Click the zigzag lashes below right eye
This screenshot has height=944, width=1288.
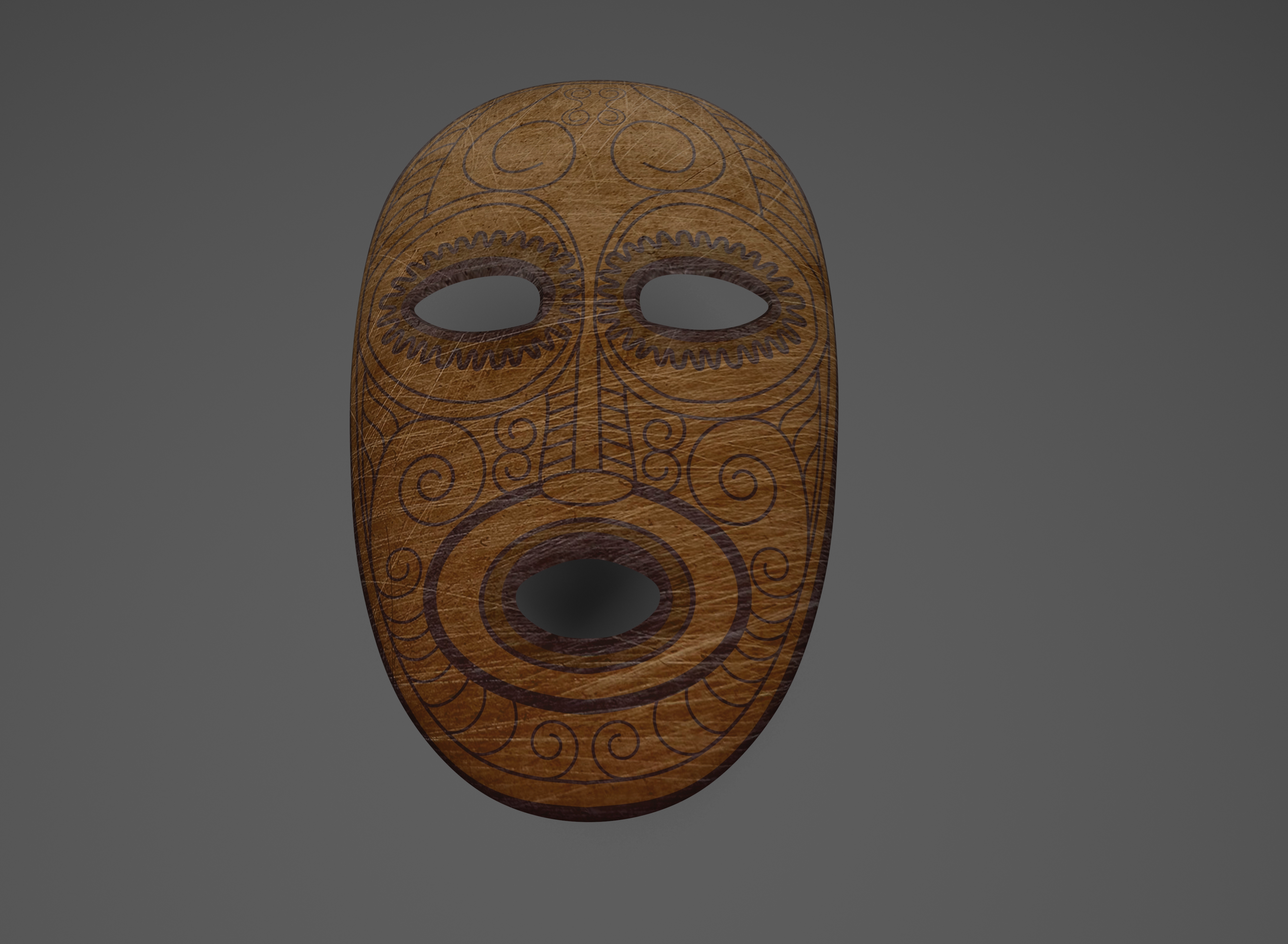pos(706,358)
